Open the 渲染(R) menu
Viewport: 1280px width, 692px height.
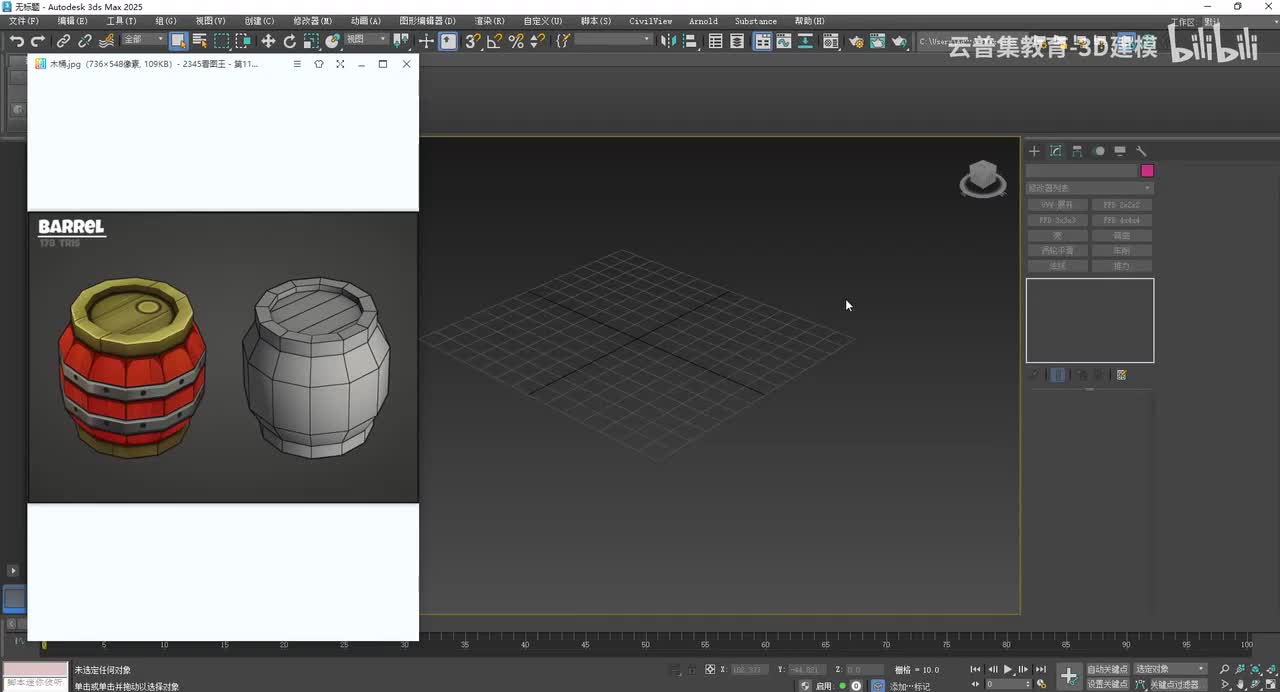click(x=489, y=21)
